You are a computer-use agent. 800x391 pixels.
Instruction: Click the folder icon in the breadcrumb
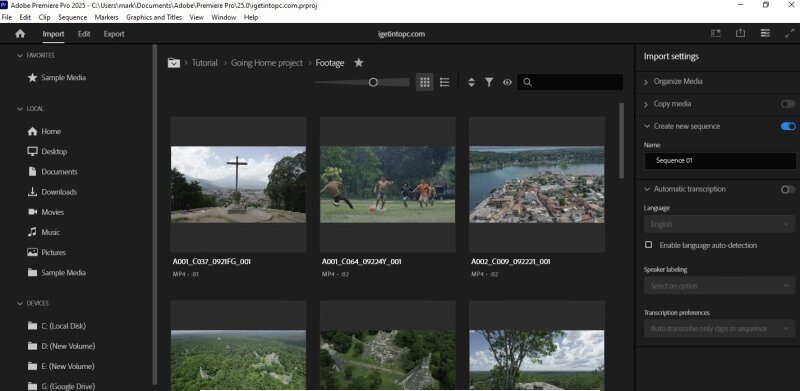(174, 63)
